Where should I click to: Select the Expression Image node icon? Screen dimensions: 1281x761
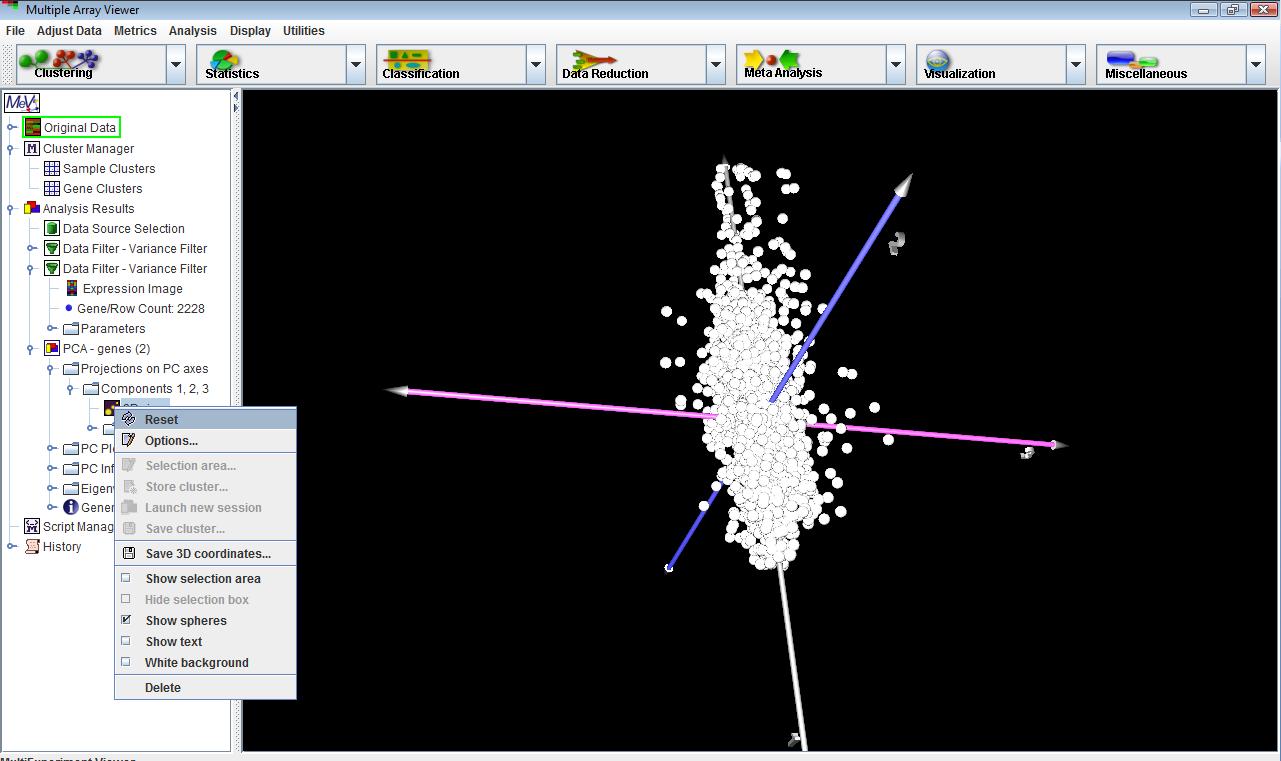click(x=72, y=288)
